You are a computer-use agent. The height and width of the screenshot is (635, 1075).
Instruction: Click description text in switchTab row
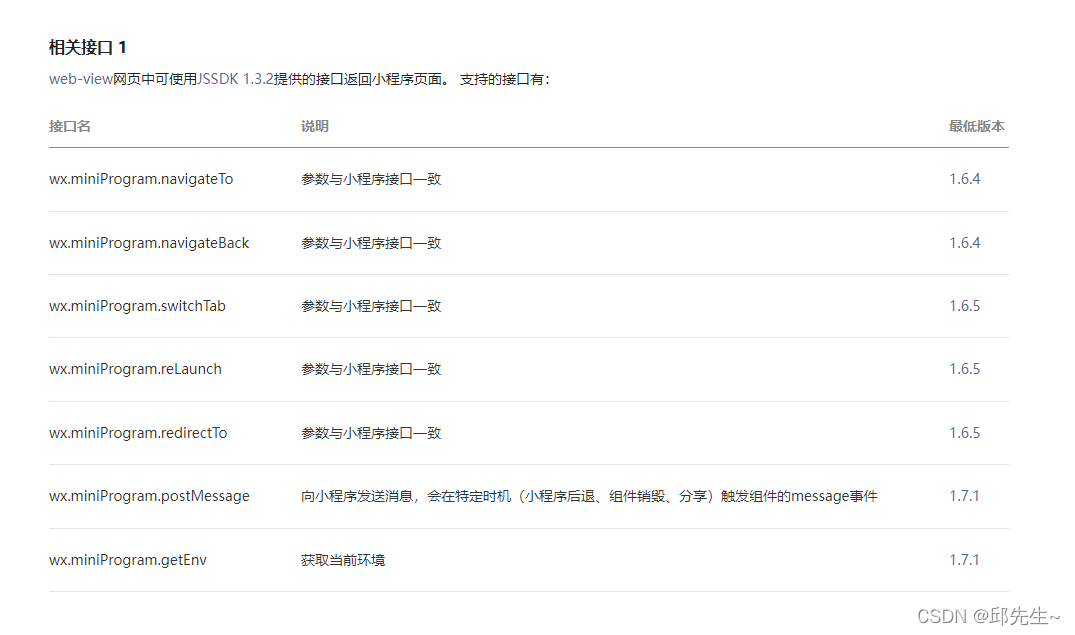tap(371, 306)
